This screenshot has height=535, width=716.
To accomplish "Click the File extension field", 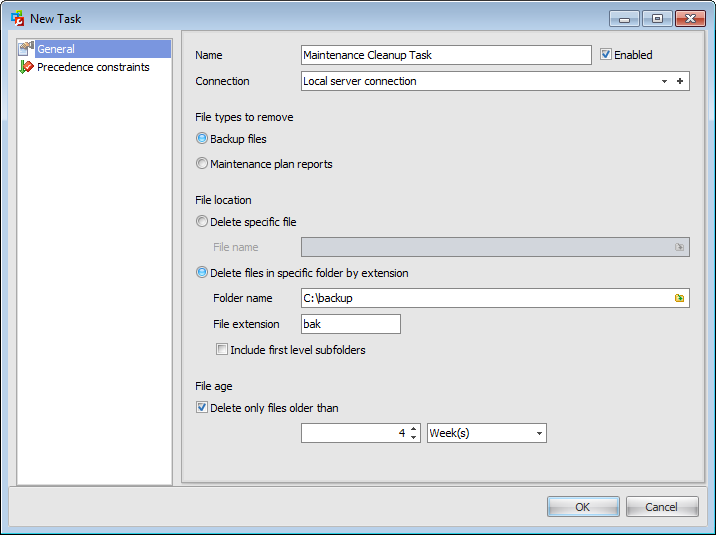I will [x=351, y=324].
